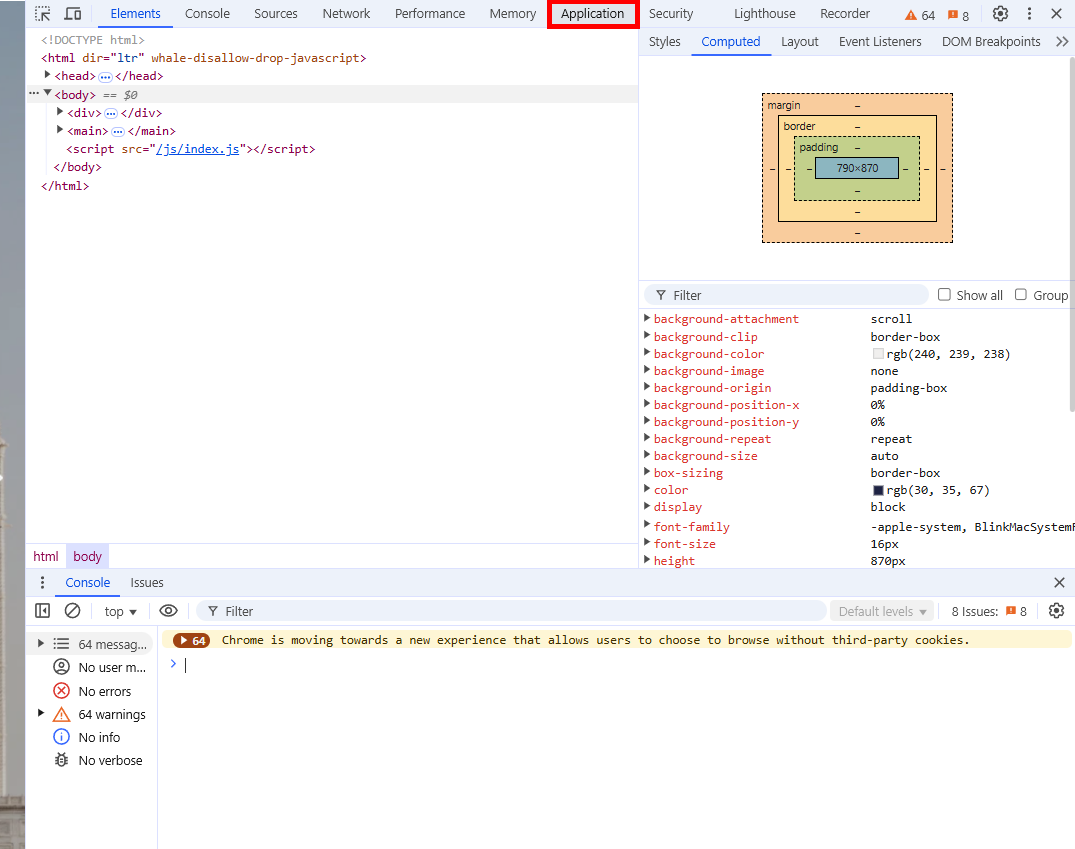Collapse the body node arrow
The width and height of the screenshot is (1075, 849).
pyautogui.click(x=47, y=93)
